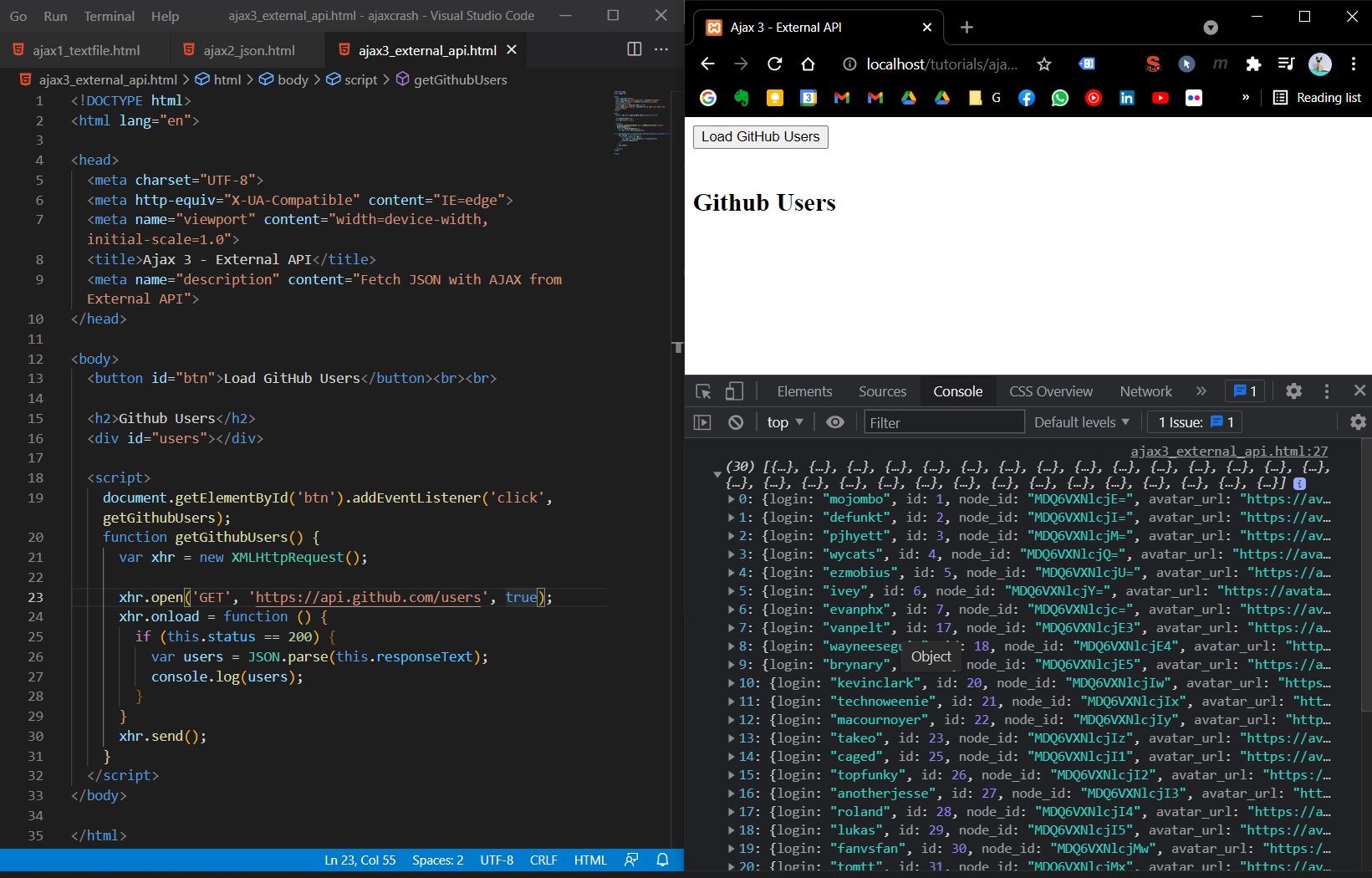Viewport: 1372px width, 878px height.
Task: Expand console entry 2 pjhyett
Action: pyautogui.click(x=731, y=536)
